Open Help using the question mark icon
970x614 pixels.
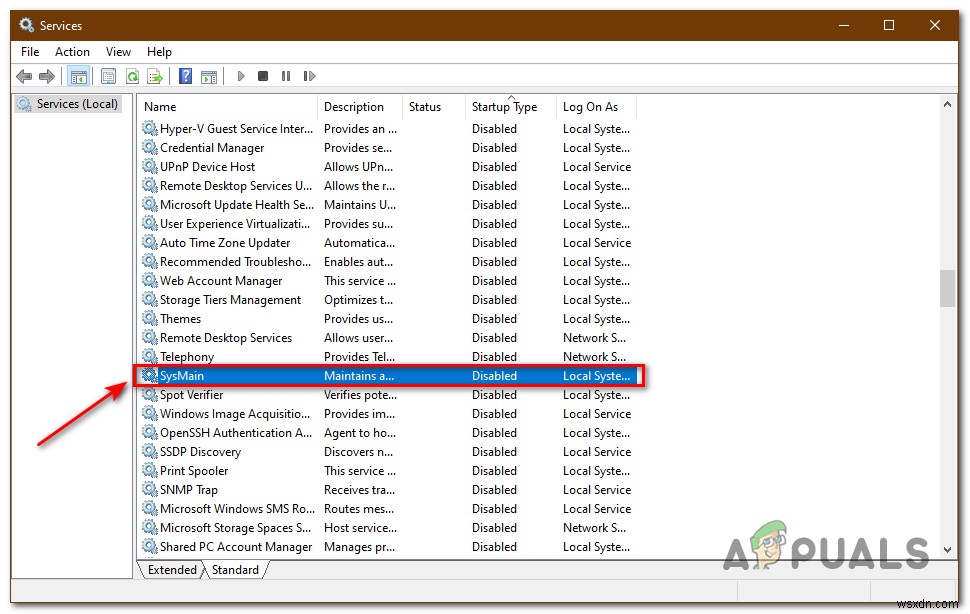pyautogui.click(x=186, y=75)
